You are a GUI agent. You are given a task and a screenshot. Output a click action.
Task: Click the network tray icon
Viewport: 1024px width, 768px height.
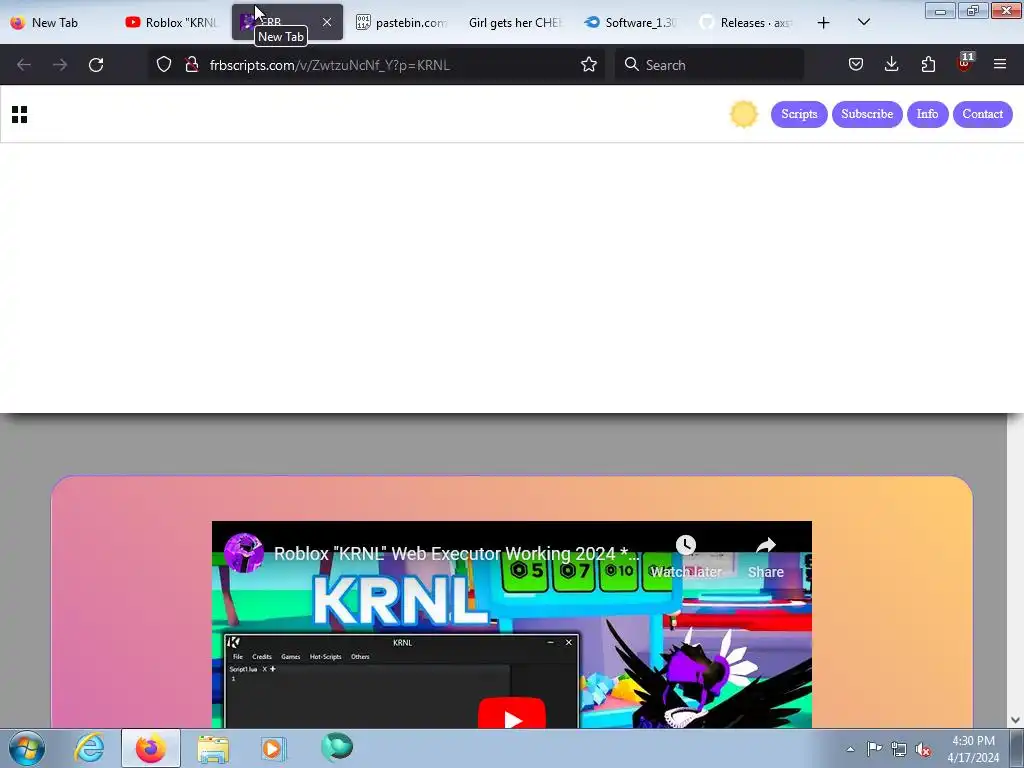pyautogui.click(x=899, y=750)
